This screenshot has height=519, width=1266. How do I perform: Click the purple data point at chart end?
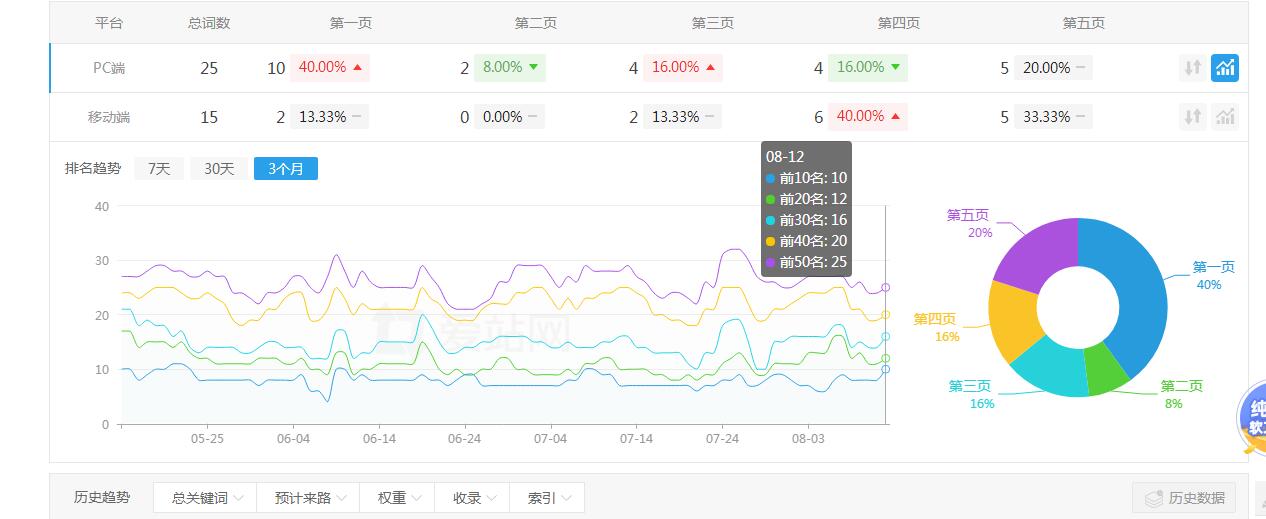885,287
